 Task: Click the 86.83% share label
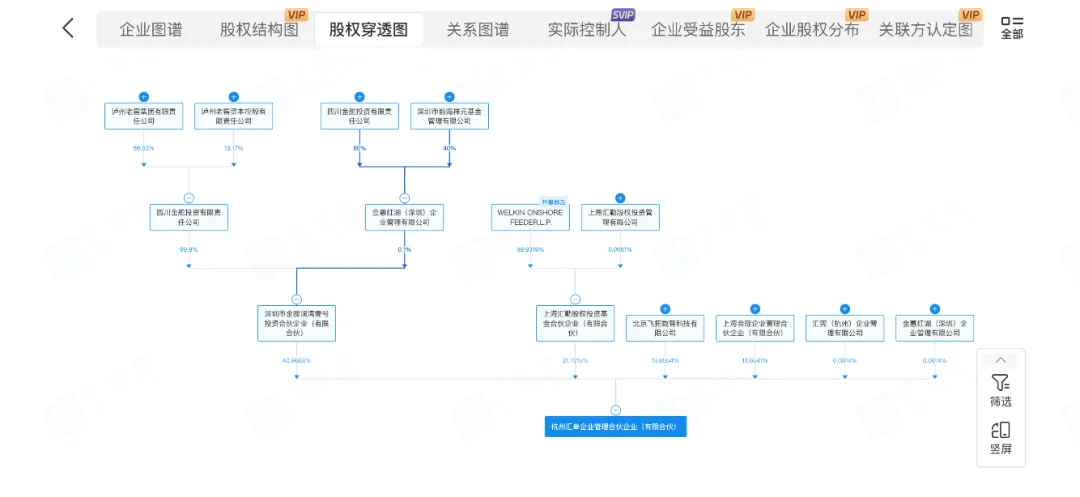[x=144, y=148]
